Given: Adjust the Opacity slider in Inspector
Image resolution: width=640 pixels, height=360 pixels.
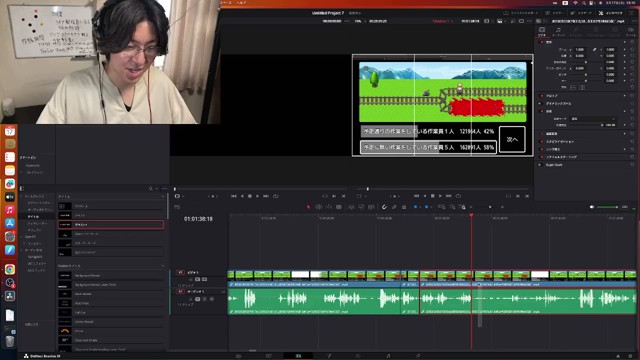Looking at the screenshot, I should [x=585, y=125].
